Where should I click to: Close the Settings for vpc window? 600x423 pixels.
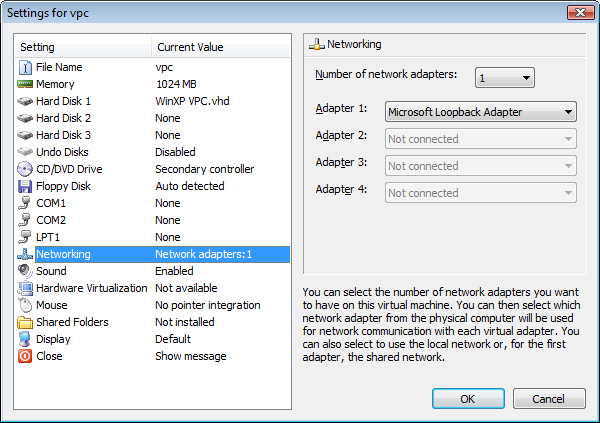click(580, 13)
